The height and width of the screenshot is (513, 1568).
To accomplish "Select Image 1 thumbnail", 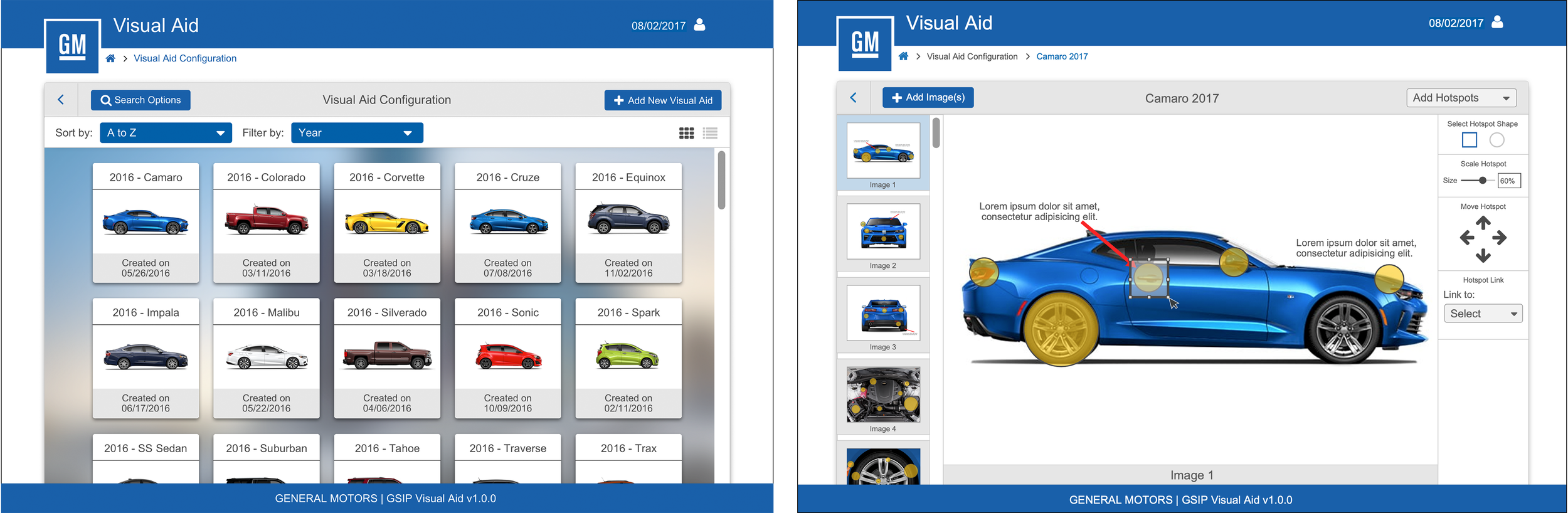I will pyautogui.click(x=883, y=151).
